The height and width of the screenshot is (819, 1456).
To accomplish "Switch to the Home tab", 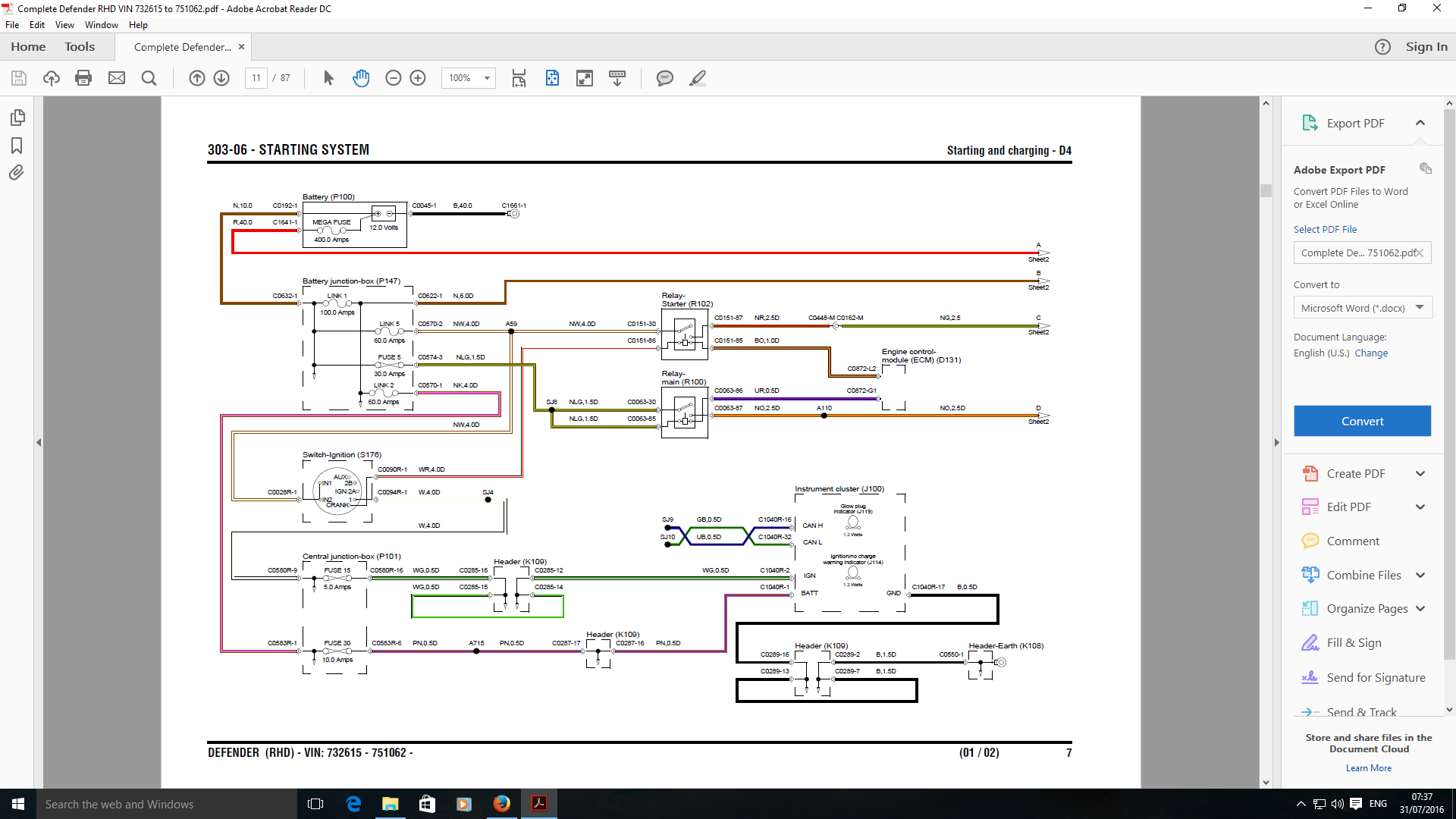I will coord(28,47).
